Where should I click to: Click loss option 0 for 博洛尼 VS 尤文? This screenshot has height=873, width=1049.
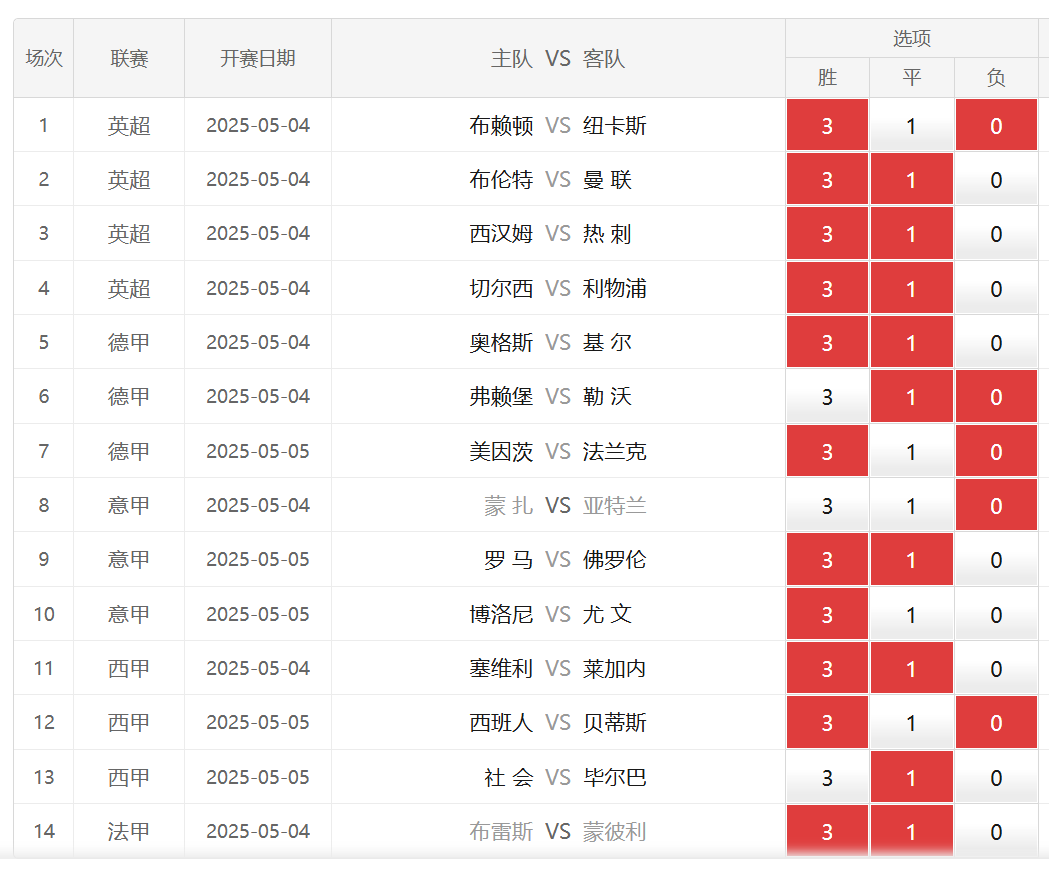pyautogui.click(x=996, y=614)
